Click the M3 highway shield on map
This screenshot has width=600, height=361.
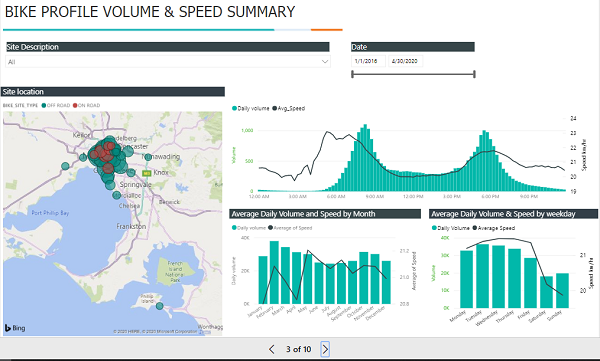coord(147,173)
